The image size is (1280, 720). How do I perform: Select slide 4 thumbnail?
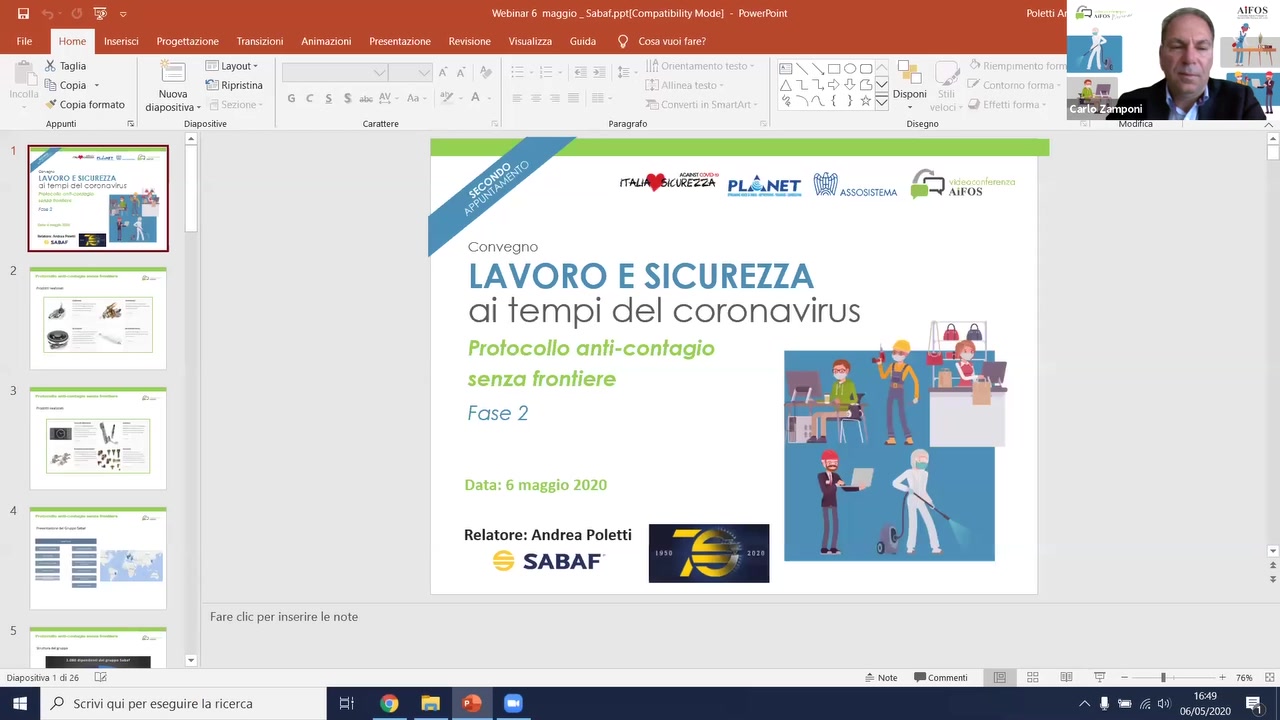98,558
